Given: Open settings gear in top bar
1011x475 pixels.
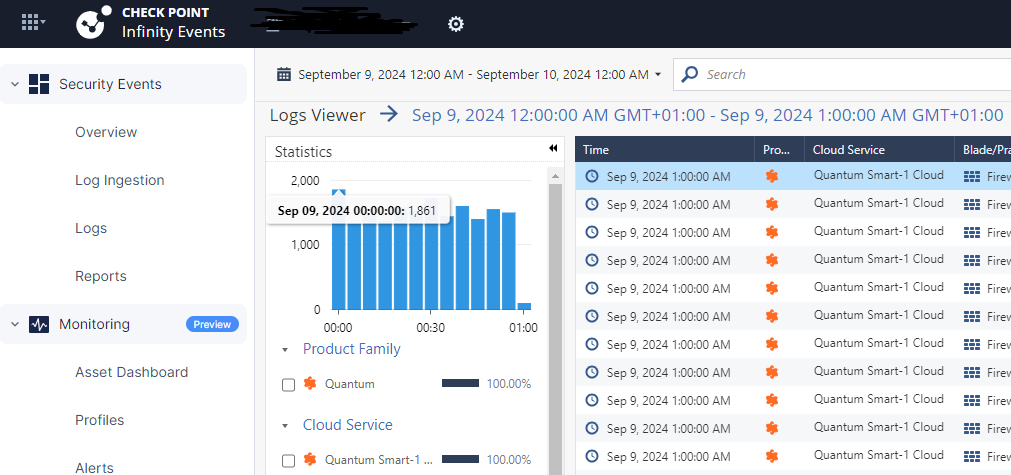Looking at the screenshot, I should coord(456,24).
